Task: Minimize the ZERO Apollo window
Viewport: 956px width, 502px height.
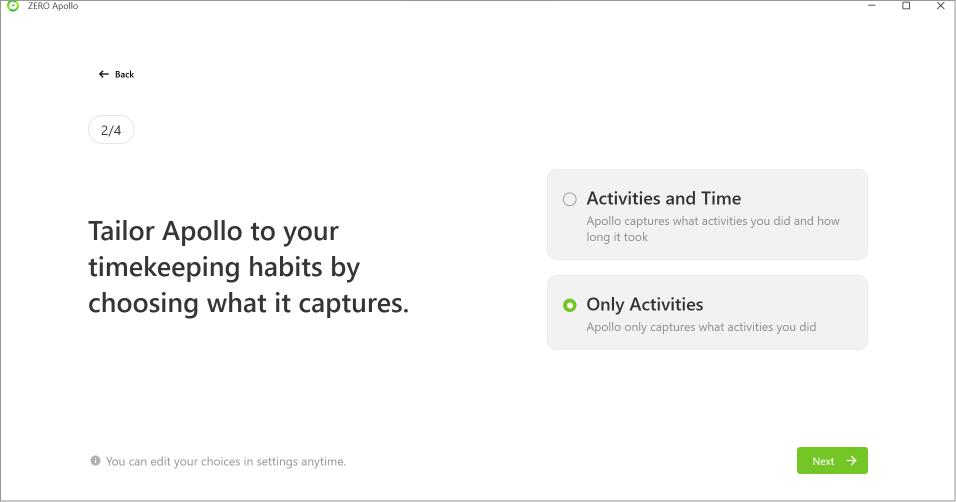Action: click(870, 6)
